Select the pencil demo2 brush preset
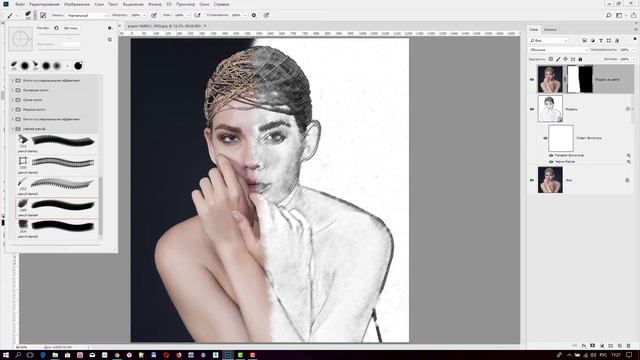640x360 pixels. point(57,165)
